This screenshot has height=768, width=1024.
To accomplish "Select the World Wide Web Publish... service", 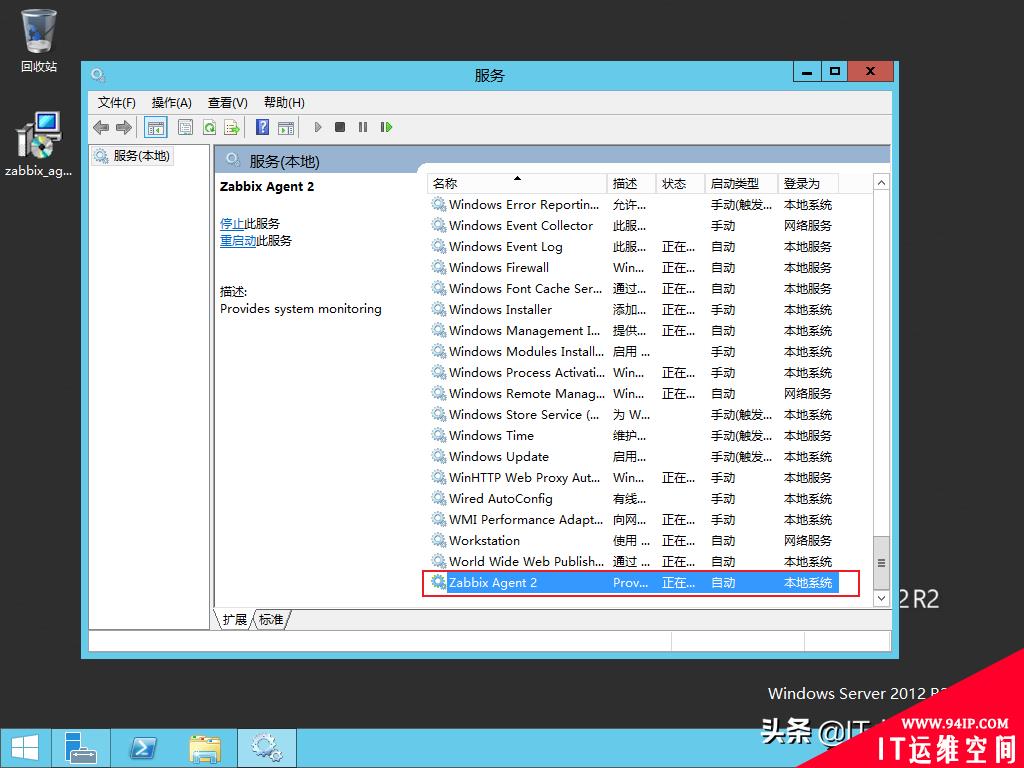I will [632, 561].
